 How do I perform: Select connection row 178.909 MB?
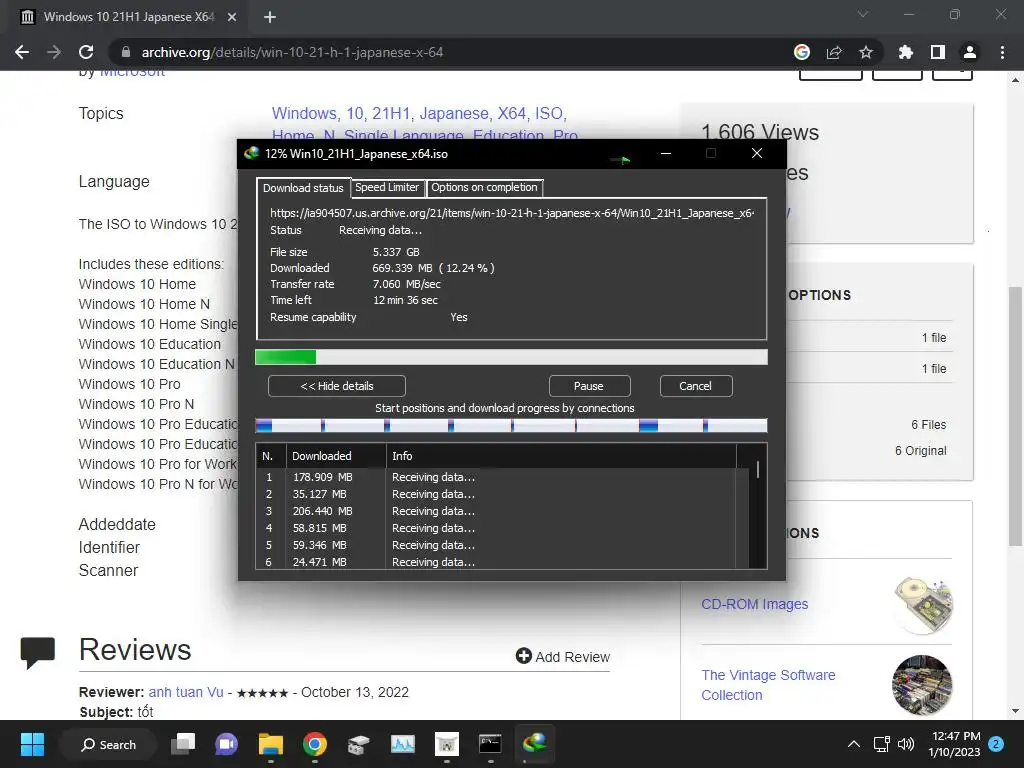(502, 477)
